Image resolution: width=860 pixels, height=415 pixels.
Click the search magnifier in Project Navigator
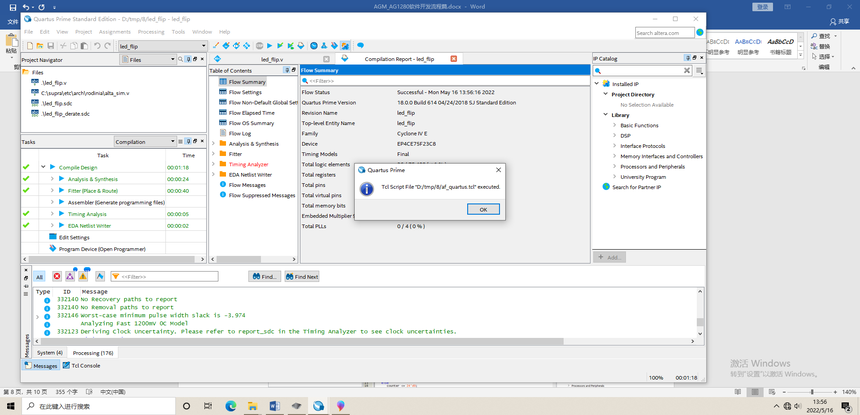tap(180, 59)
